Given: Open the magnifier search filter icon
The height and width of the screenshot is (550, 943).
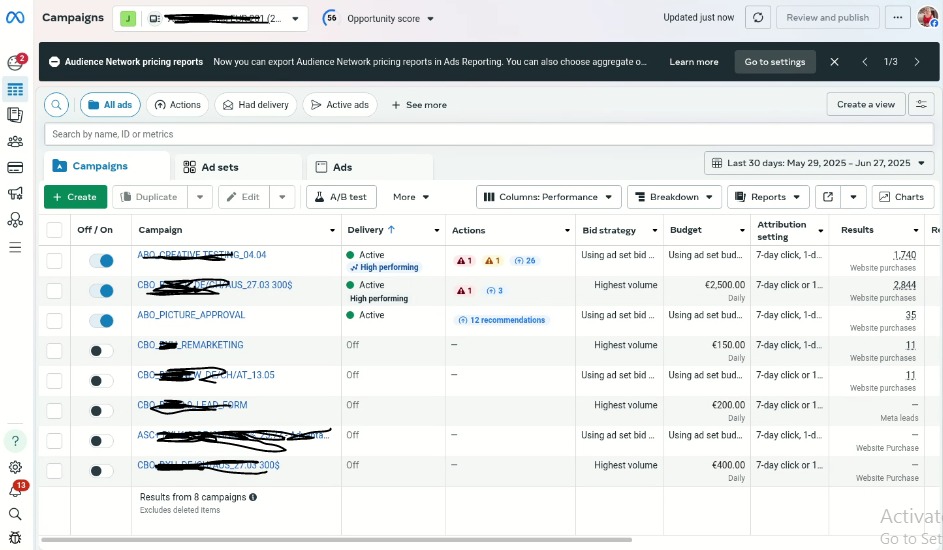Looking at the screenshot, I should (x=56, y=105).
